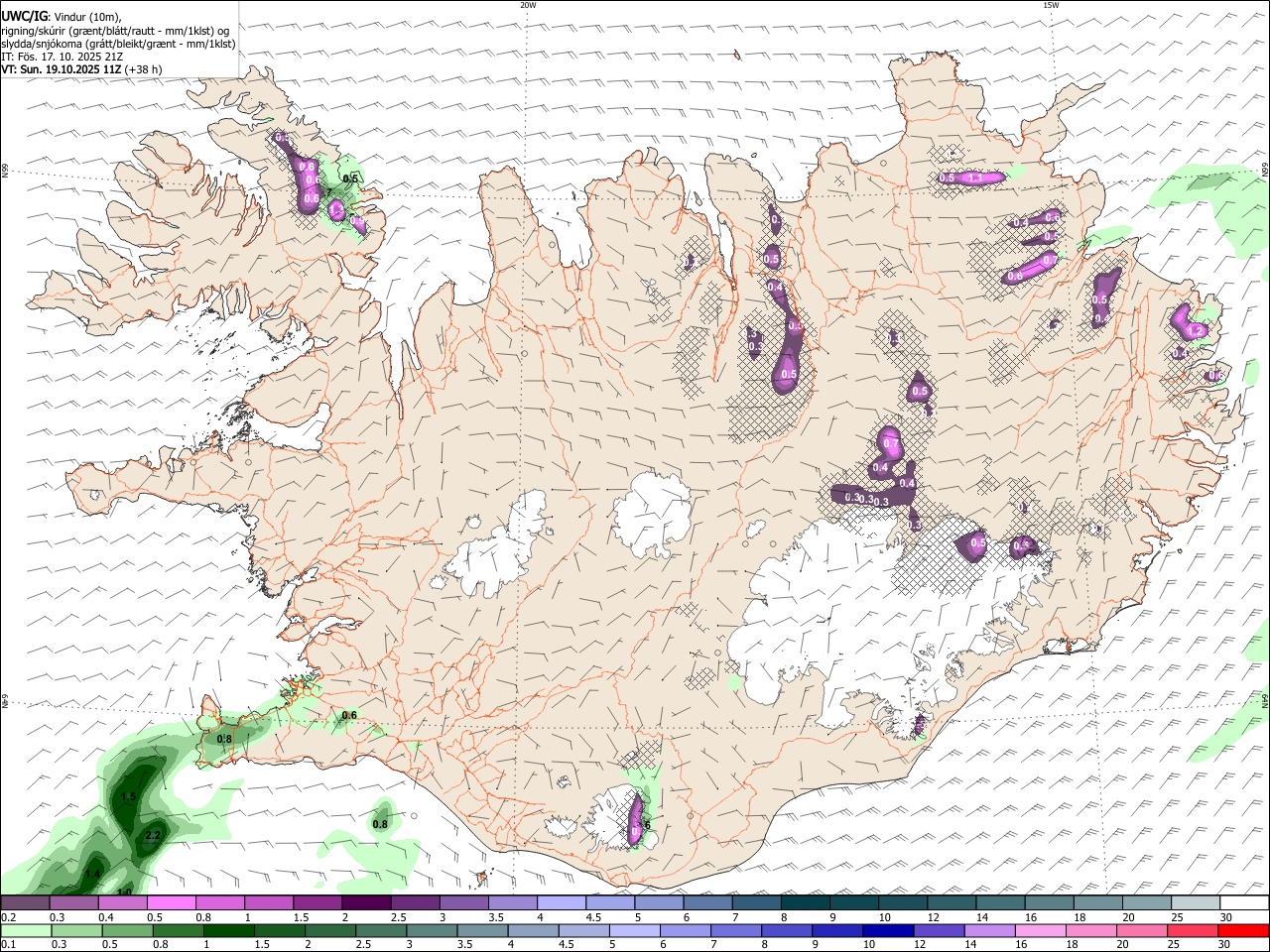Select the darkest green 1 swatch in the lower legend row
The image size is (1270, 952).
228,931
